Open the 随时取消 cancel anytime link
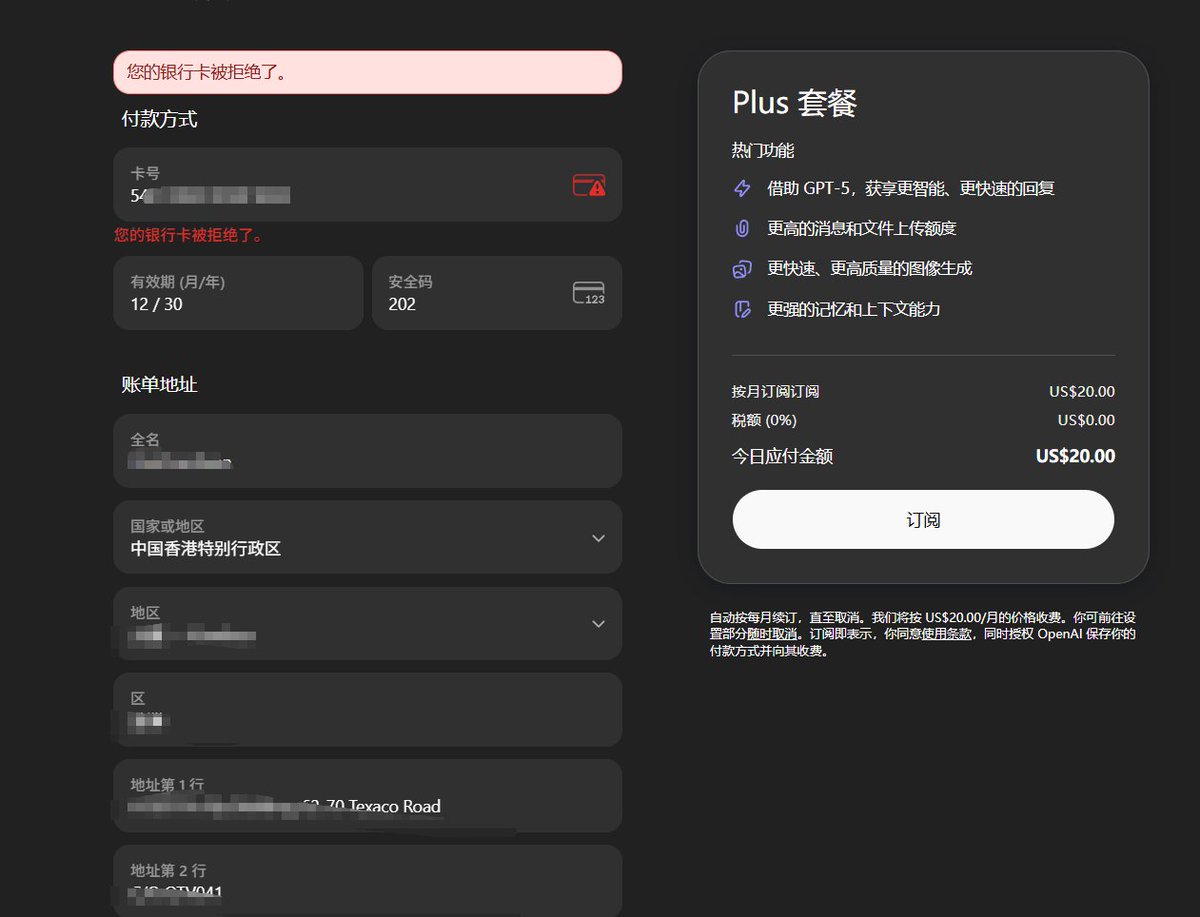Viewport: 1200px width, 917px height. coord(772,634)
